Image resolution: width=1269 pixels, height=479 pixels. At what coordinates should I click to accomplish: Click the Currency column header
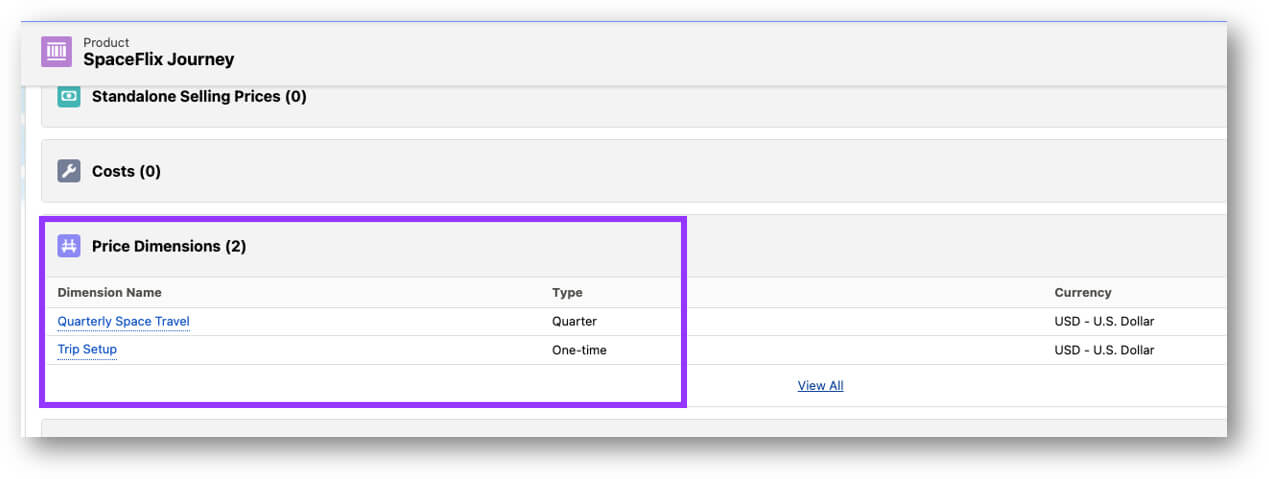click(1082, 293)
